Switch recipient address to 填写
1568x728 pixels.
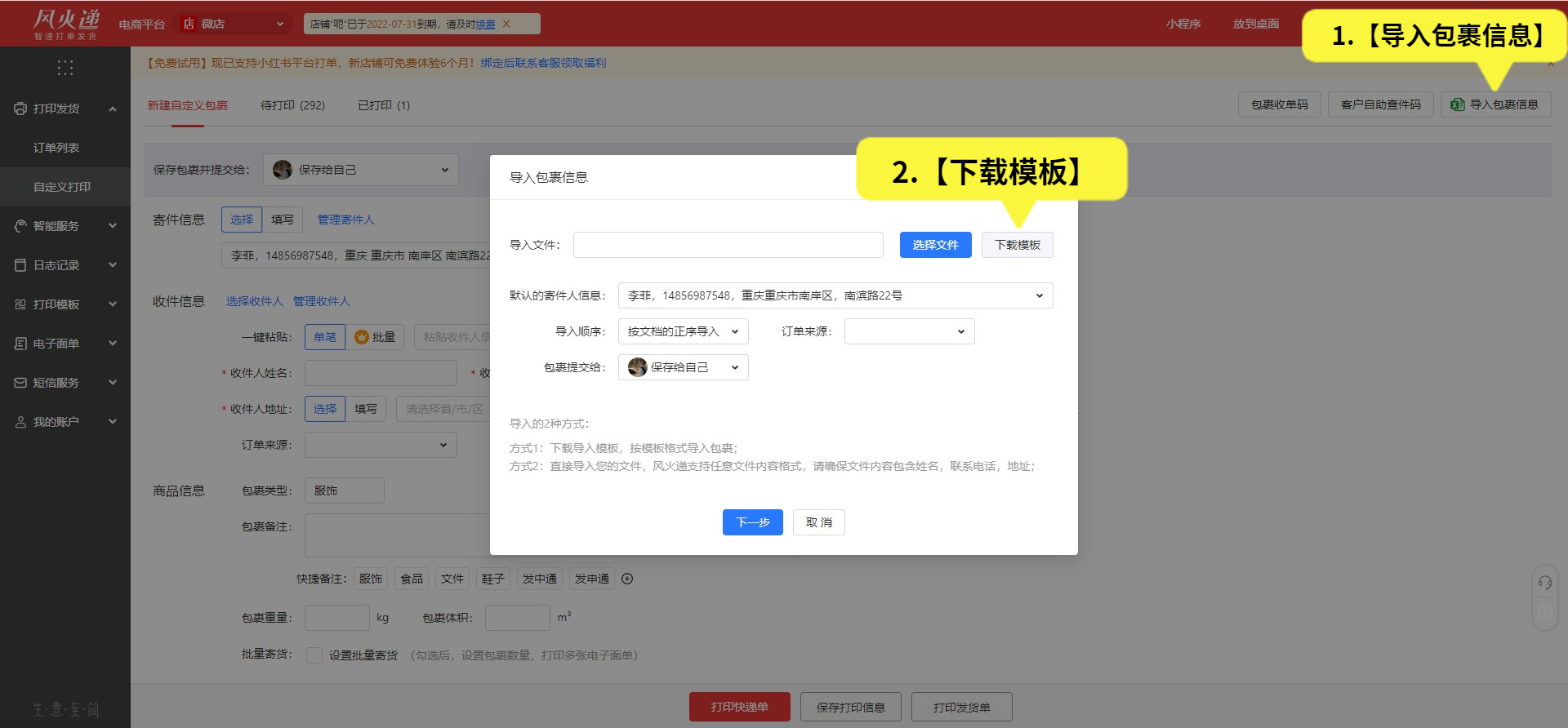366,409
